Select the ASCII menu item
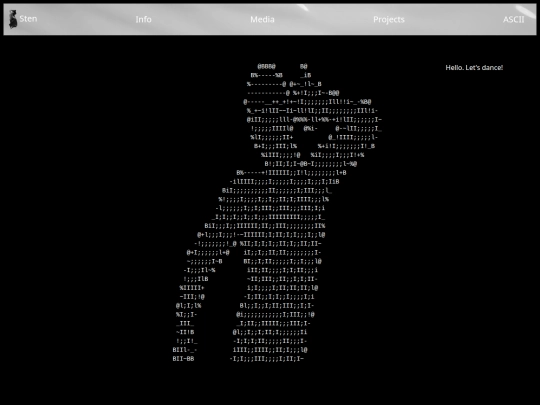 pyautogui.click(x=513, y=19)
